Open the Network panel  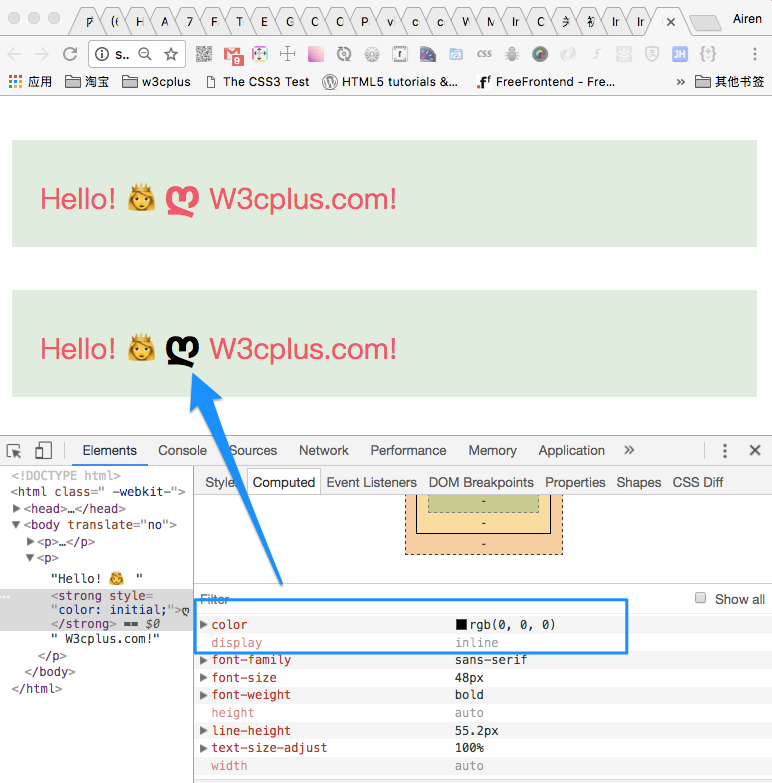point(324,450)
